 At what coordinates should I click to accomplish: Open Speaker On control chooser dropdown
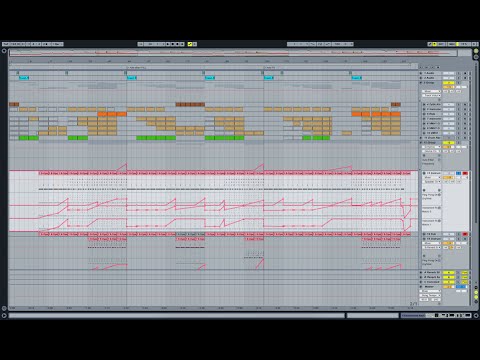pyautogui.click(x=432, y=182)
